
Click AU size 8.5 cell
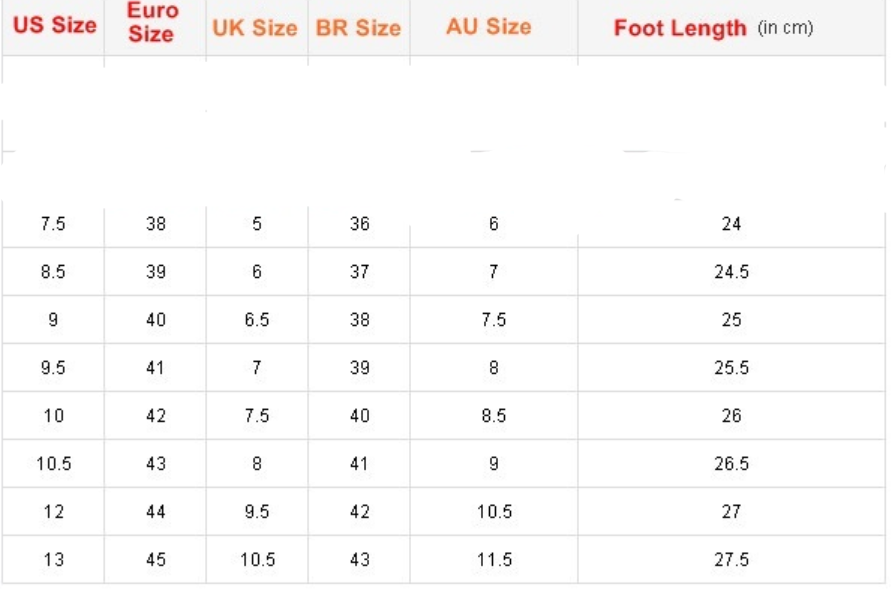(x=494, y=416)
